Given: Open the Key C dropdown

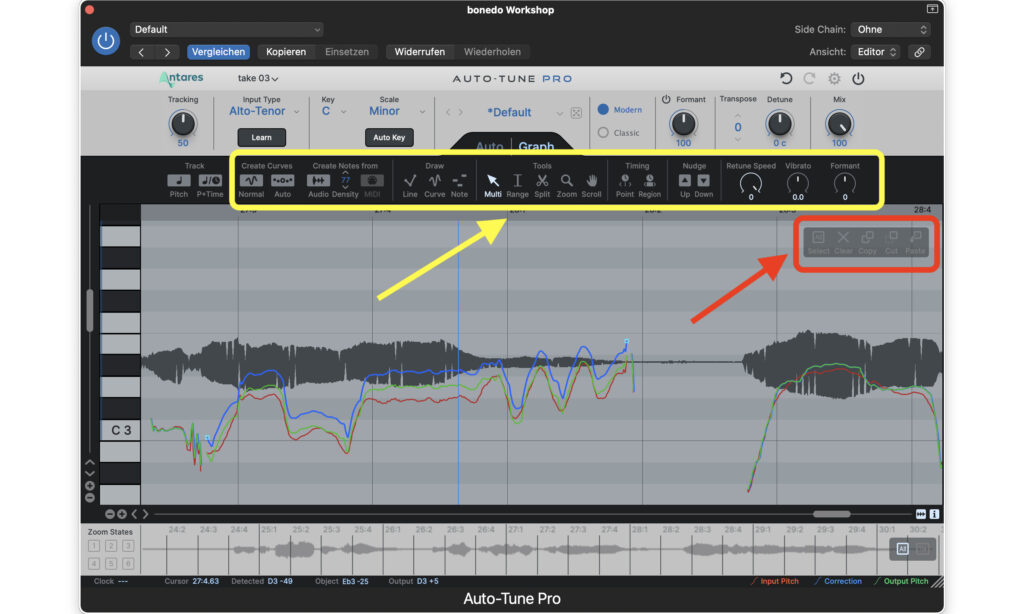Looking at the screenshot, I should 333,112.
